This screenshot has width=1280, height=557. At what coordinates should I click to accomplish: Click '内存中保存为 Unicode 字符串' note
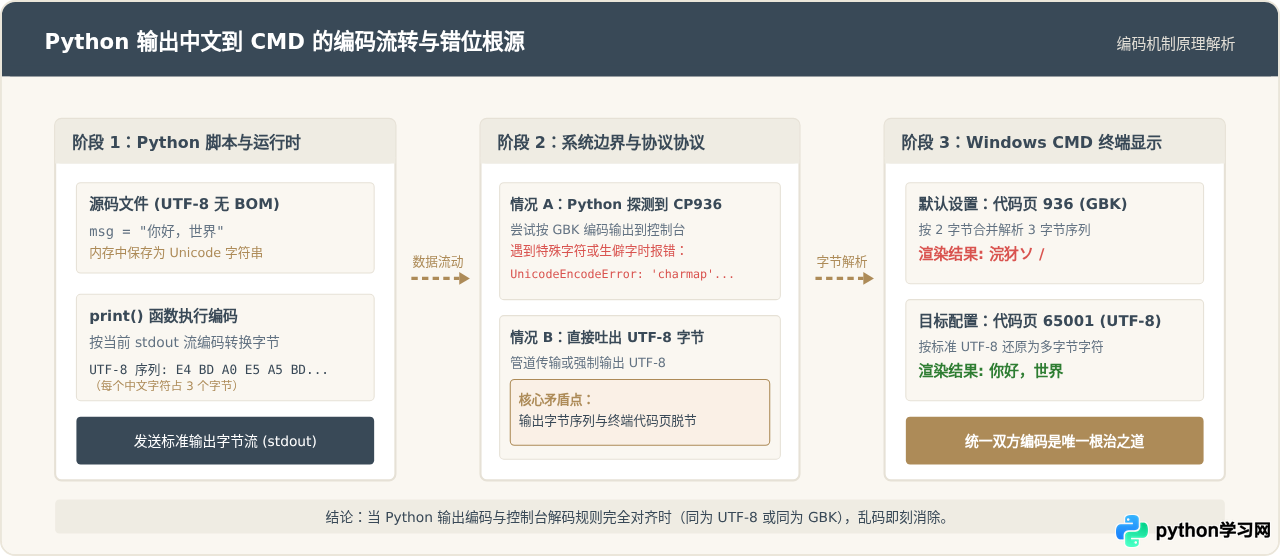point(176,252)
